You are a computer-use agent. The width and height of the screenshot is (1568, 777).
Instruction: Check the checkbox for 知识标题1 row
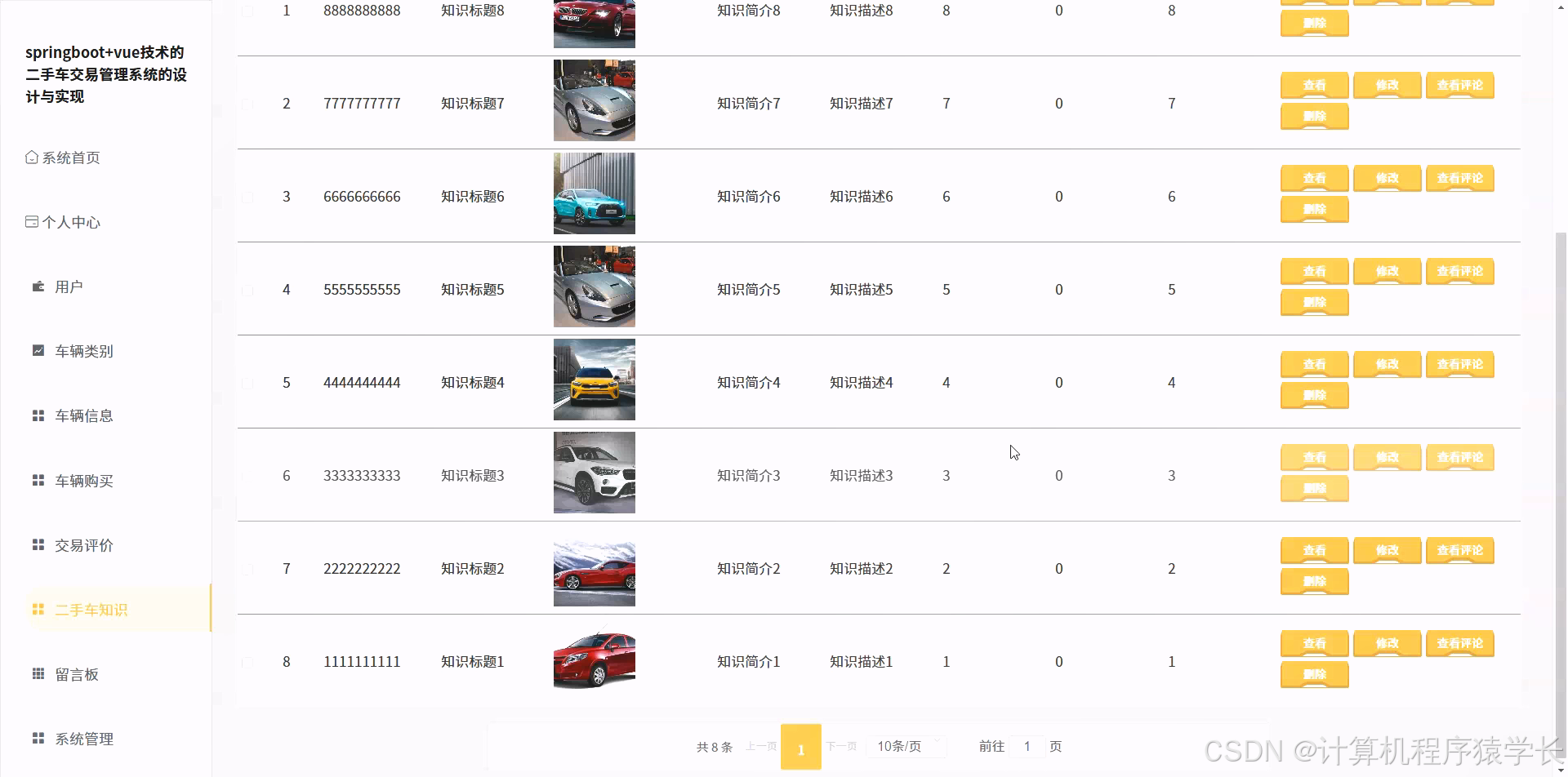249,661
